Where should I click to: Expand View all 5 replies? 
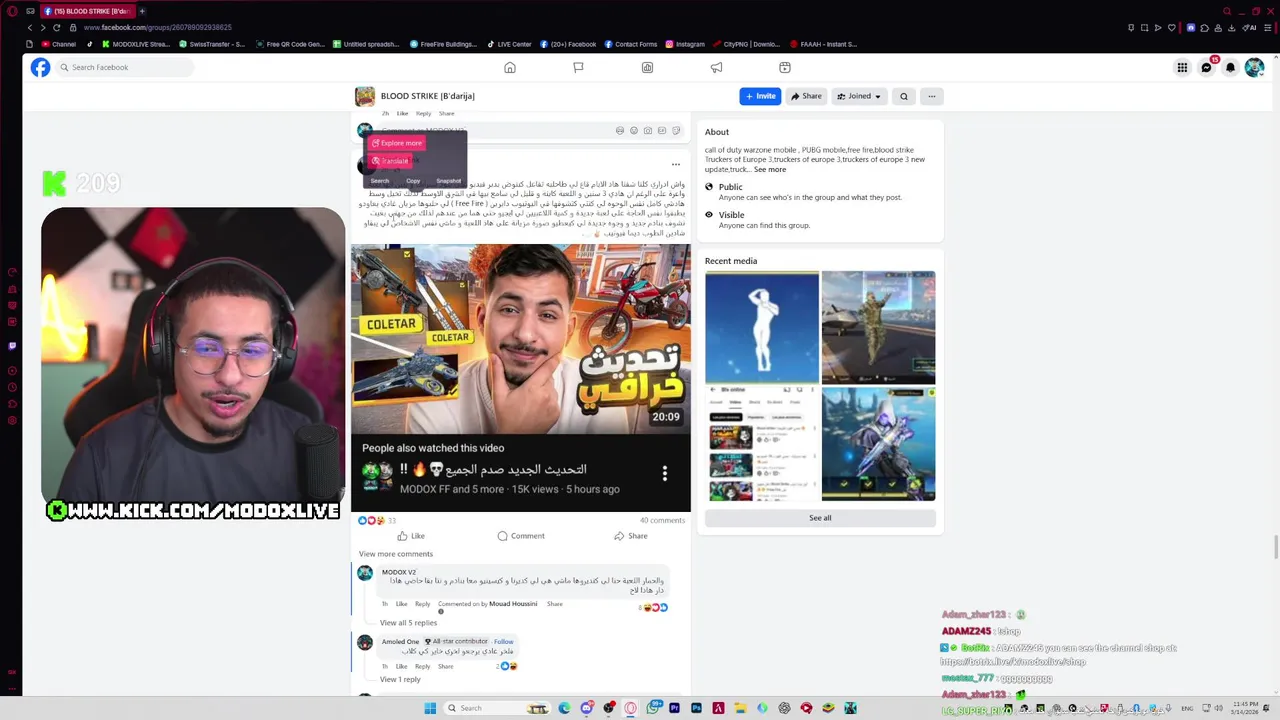point(408,623)
